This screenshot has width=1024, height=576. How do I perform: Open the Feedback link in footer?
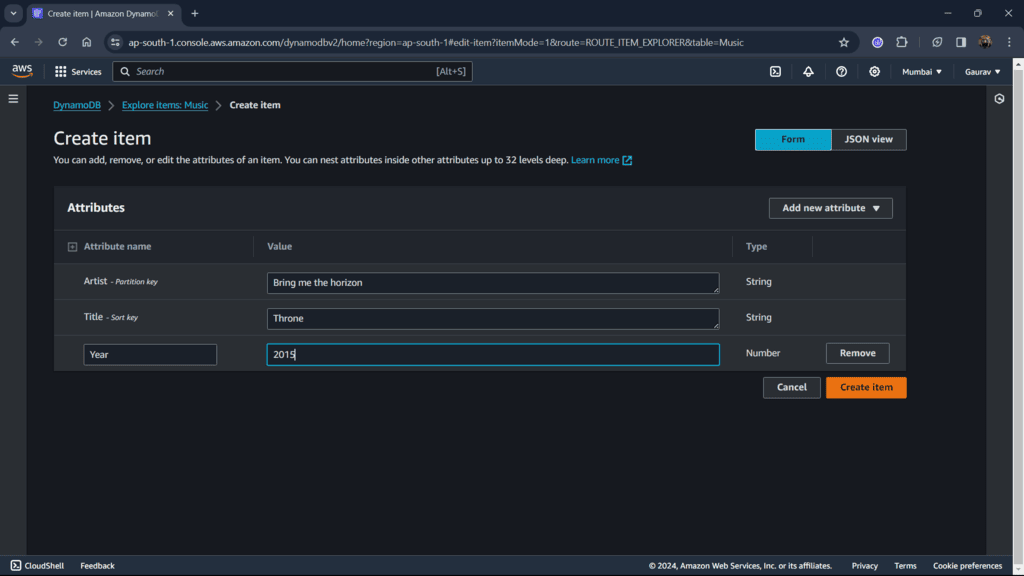97,566
